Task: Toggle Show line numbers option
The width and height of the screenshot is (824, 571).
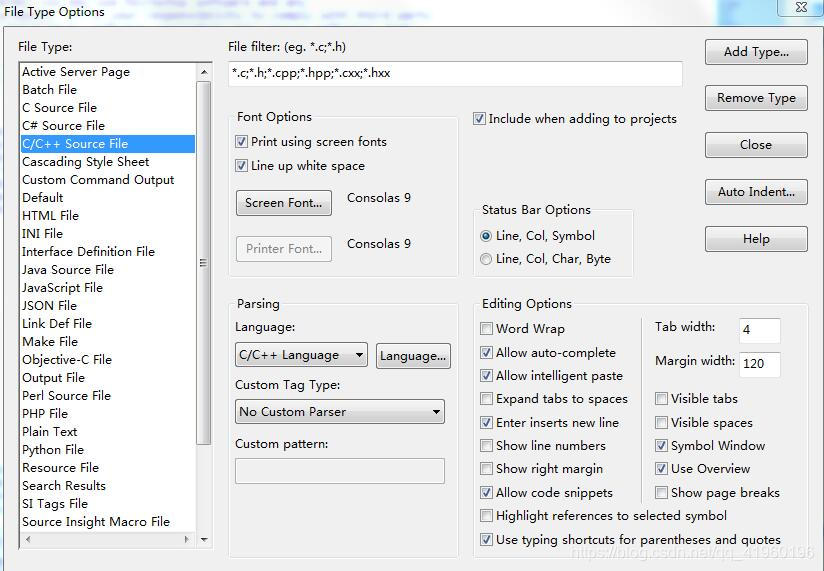Action: point(487,446)
